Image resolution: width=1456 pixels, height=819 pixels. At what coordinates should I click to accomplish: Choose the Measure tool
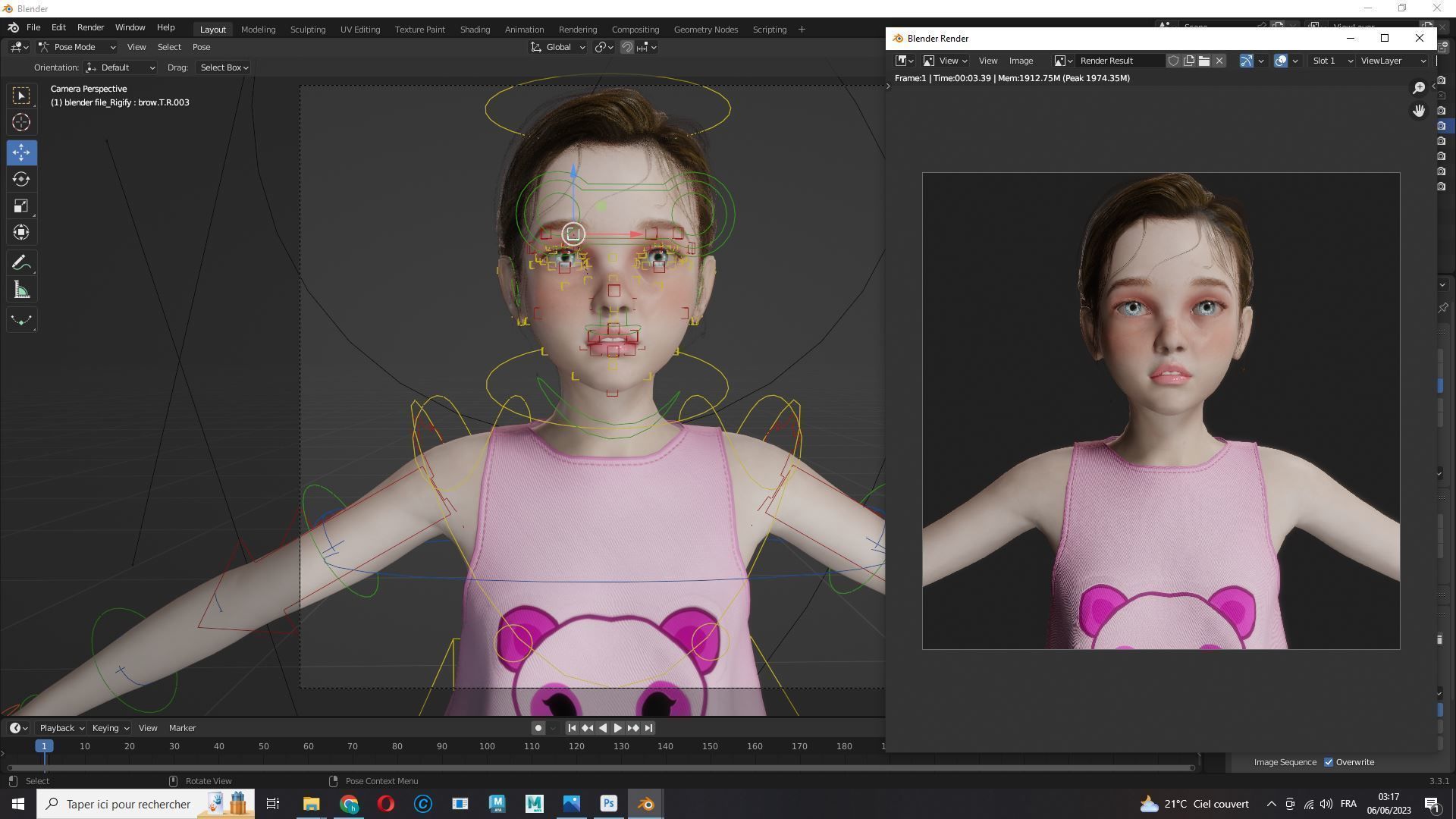pyautogui.click(x=21, y=290)
